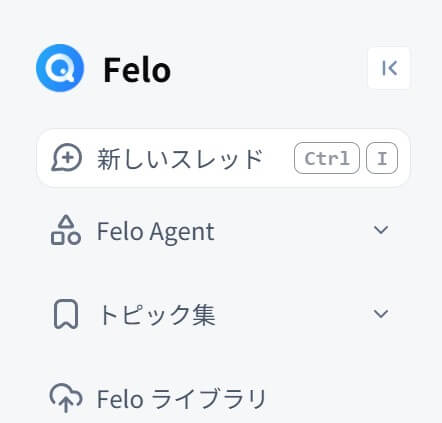Image resolution: width=442 pixels, height=423 pixels.
Task: Click the トピック集 label text
Action: click(157, 315)
